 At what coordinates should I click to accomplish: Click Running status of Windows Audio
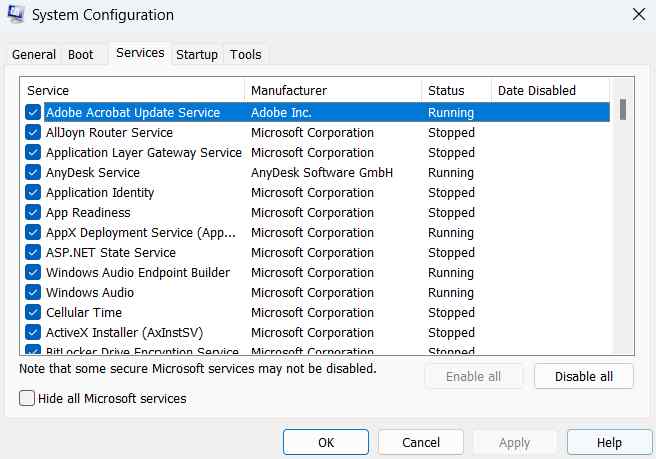pos(451,293)
